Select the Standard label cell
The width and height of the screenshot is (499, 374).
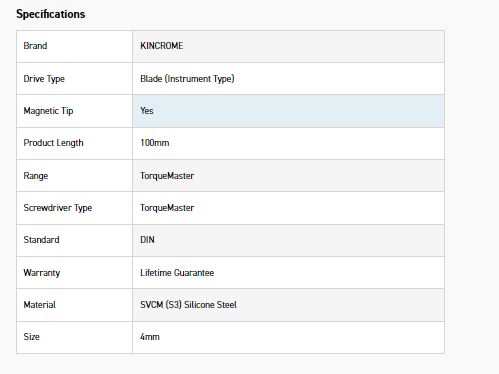coord(74,240)
